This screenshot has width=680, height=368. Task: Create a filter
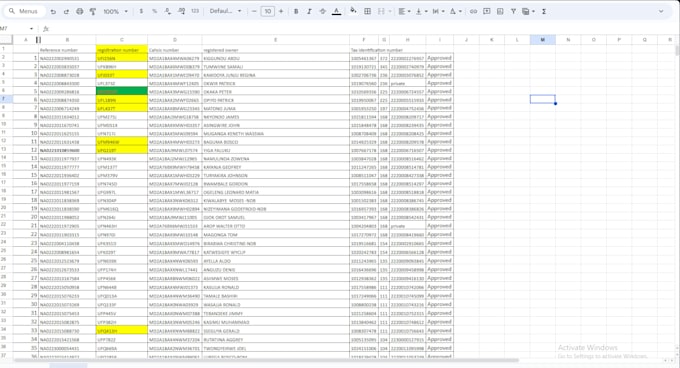(513, 11)
